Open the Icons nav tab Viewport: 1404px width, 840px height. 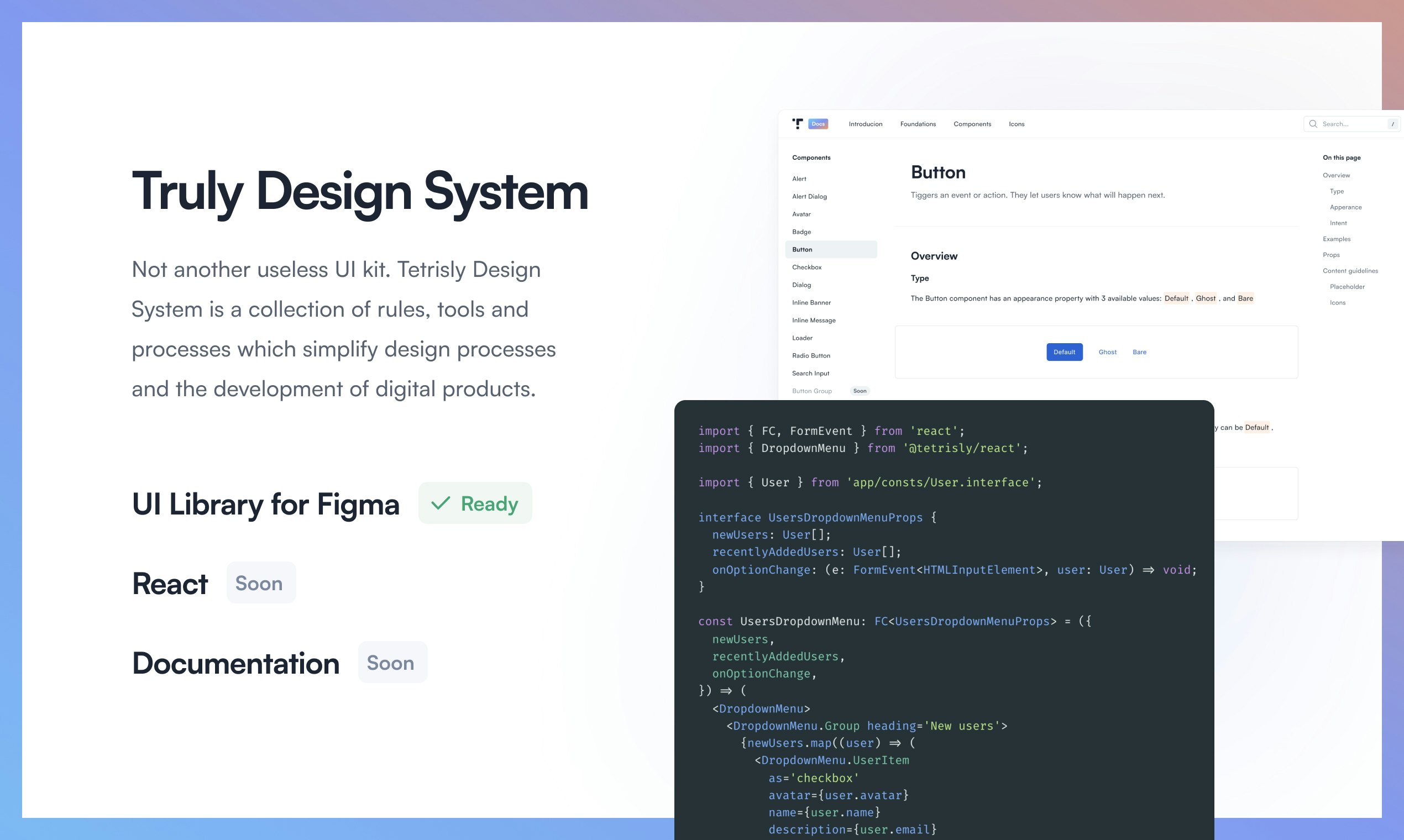click(x=1016, y=124)
